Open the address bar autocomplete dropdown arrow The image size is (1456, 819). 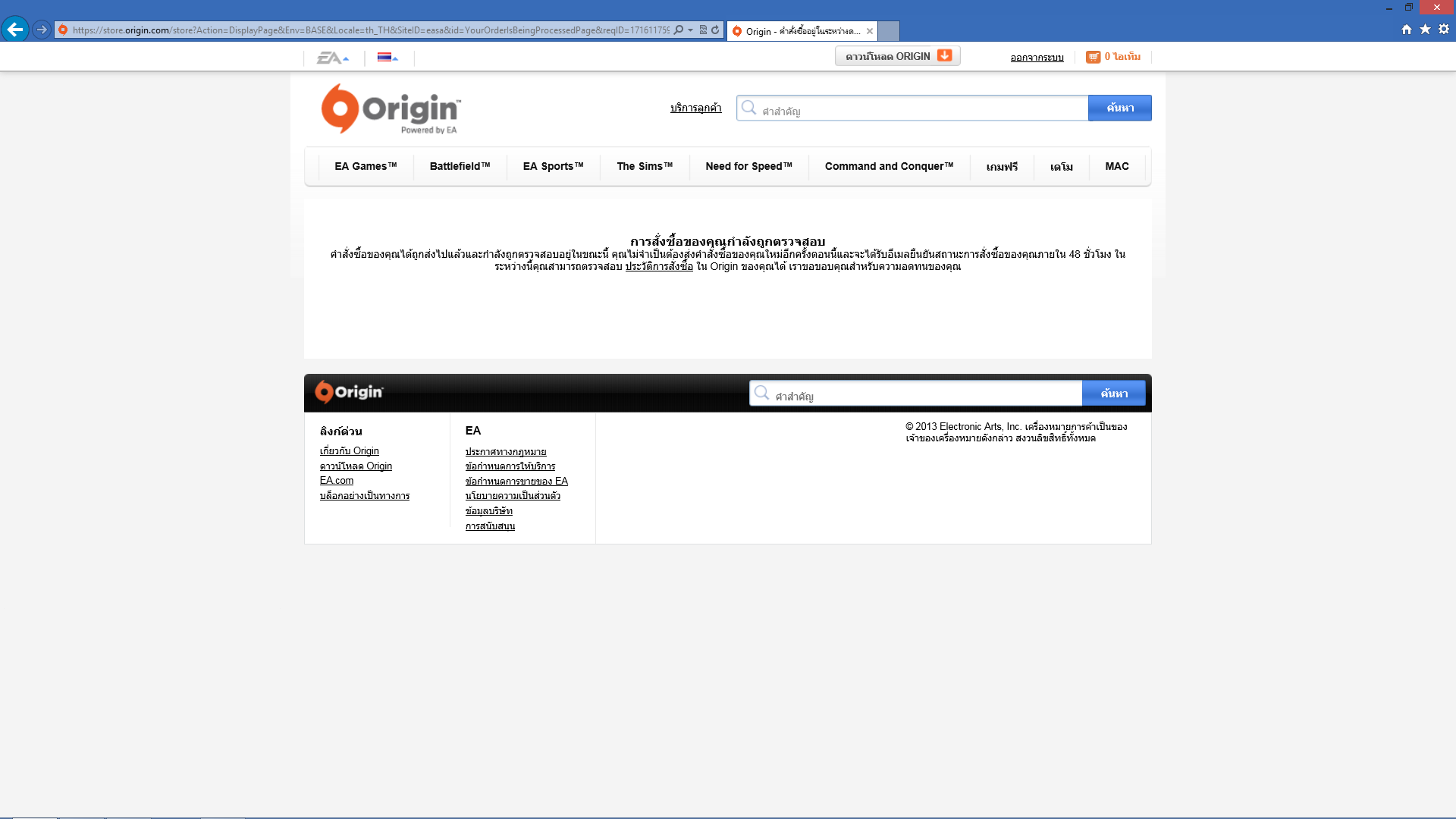690,30
